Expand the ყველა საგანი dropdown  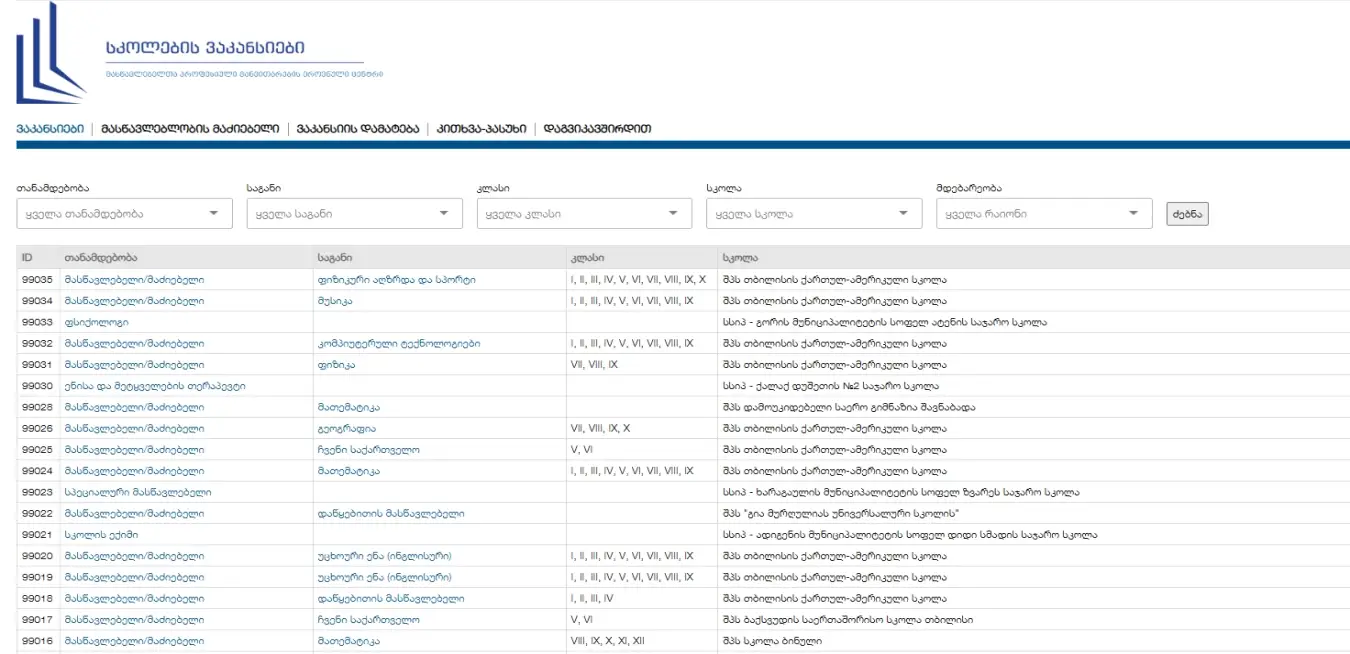coord(354,213)
